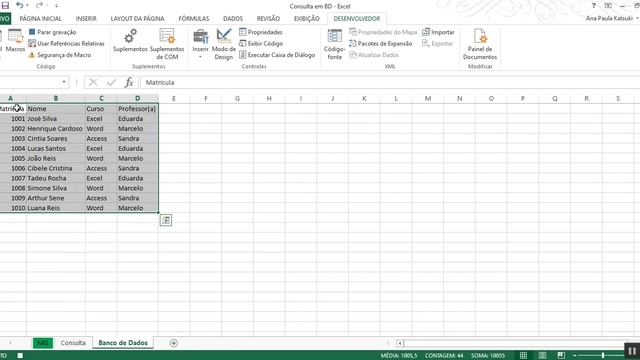The width and height of the screenshot is (640, 360).
Task: Toggle Usar Referências Relativas
Action: 67,43
